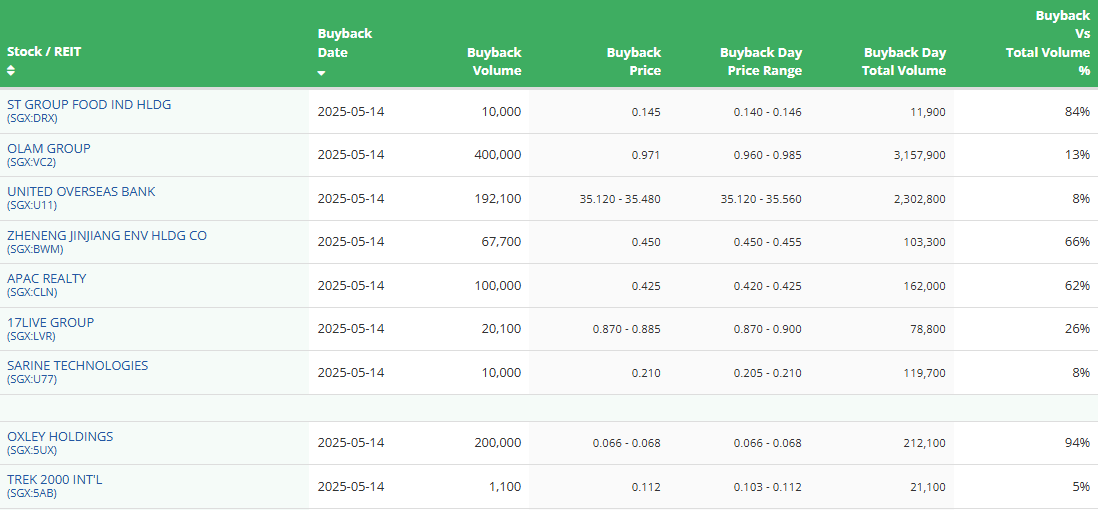Screen dimensions: 1099x510
Task: Select ticker code (SGX:BWM)
Action: click(x=35, y=249)
